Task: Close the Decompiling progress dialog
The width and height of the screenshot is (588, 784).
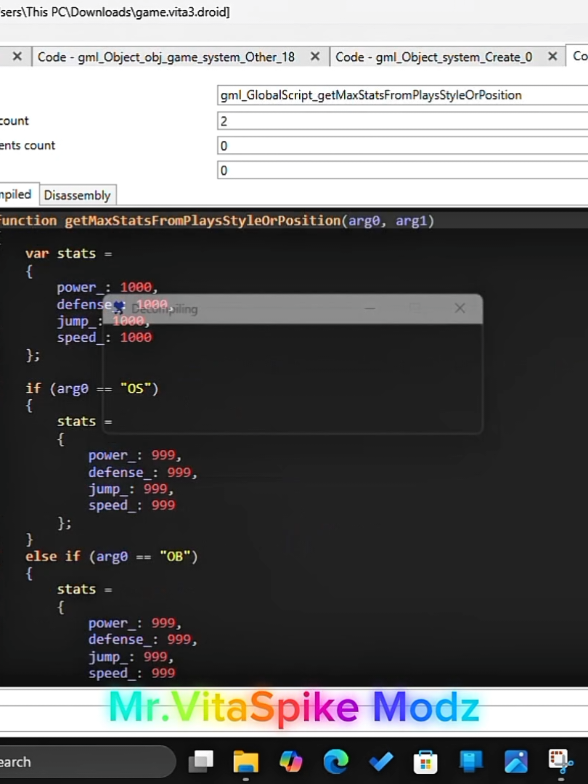Action: 460,308
